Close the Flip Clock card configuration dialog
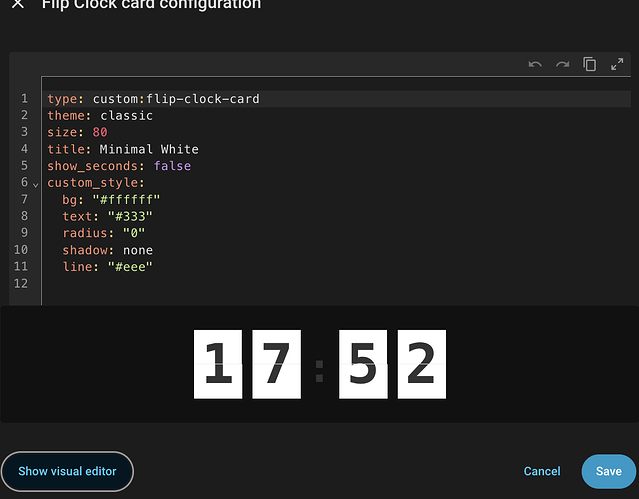This screenshot has width=639, height=499. click(18, 4)
